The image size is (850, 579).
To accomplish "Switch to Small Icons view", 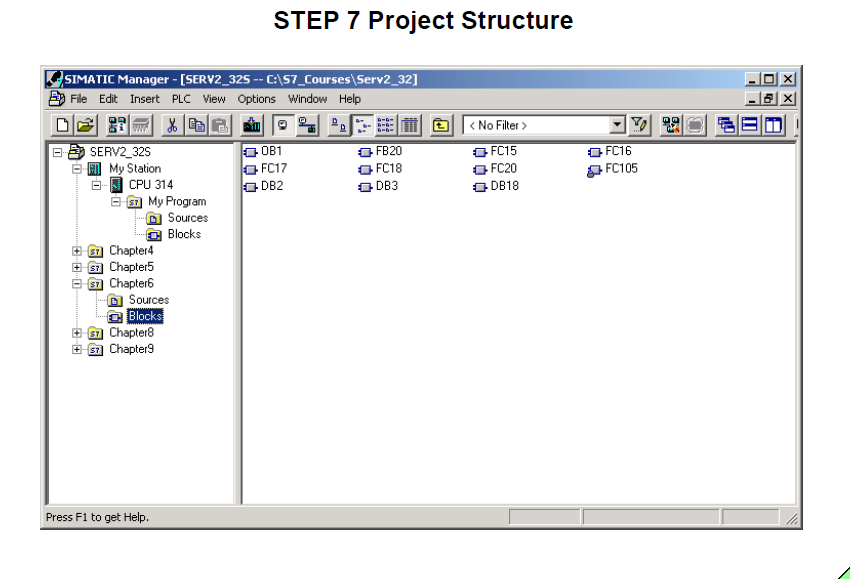I will tap(362, 125).
